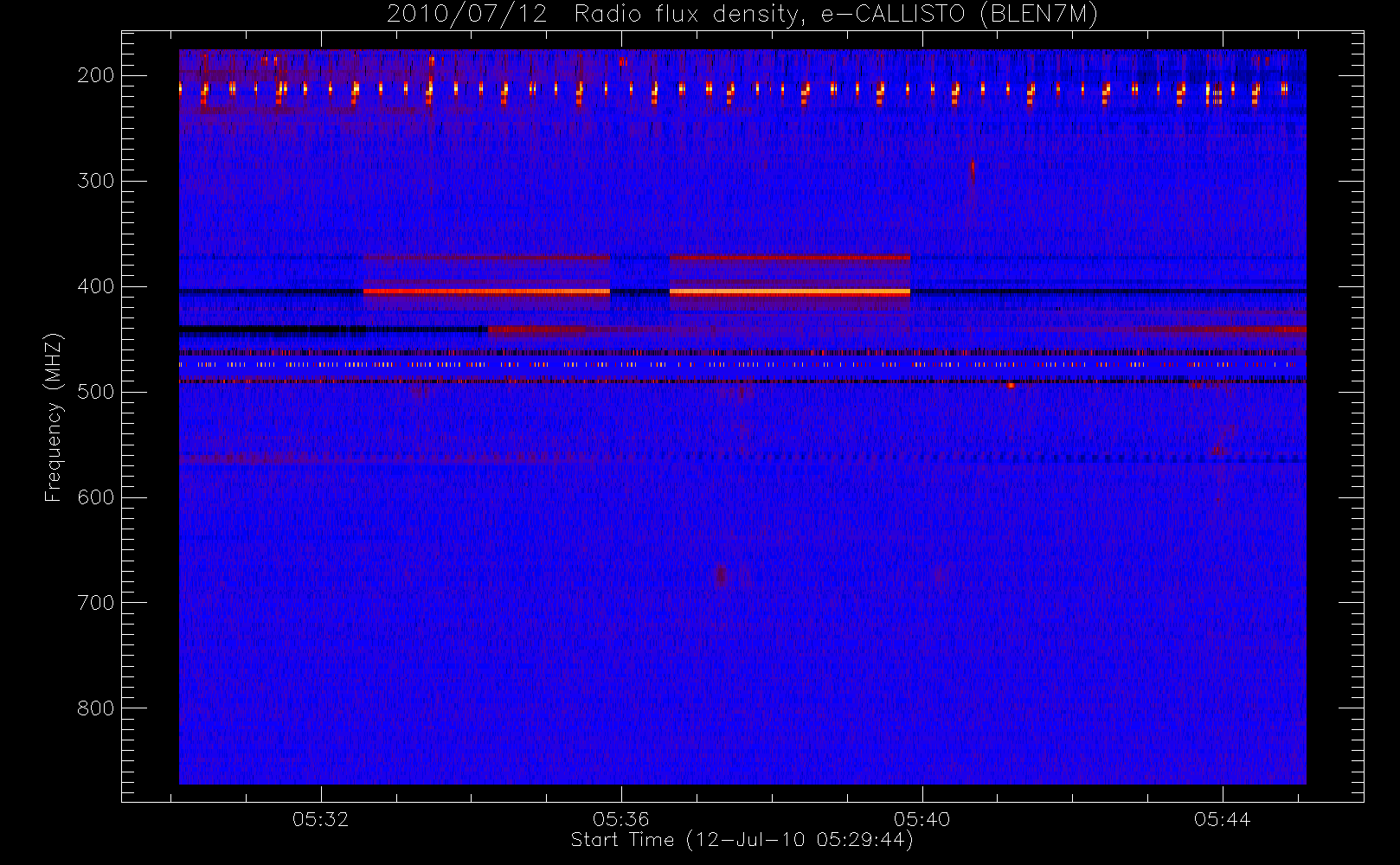The height and width of the screenshot is (865, 1400).
Task: Select the 800 frequency axis label
Action: (x=95, y=708)
